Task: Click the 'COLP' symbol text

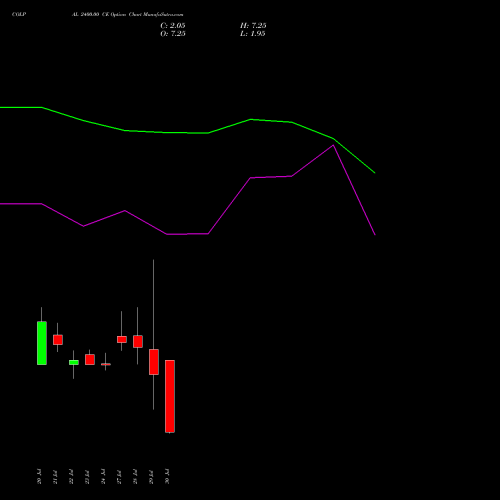Action: pos(19,14)
